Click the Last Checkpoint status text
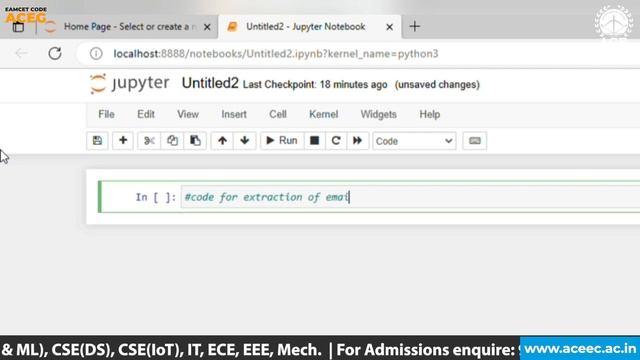The image size is (640, 360). tap(315, 84)
